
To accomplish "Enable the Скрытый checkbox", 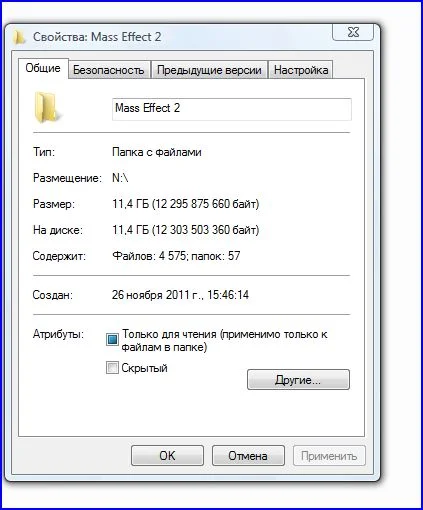I will [112, 368].
